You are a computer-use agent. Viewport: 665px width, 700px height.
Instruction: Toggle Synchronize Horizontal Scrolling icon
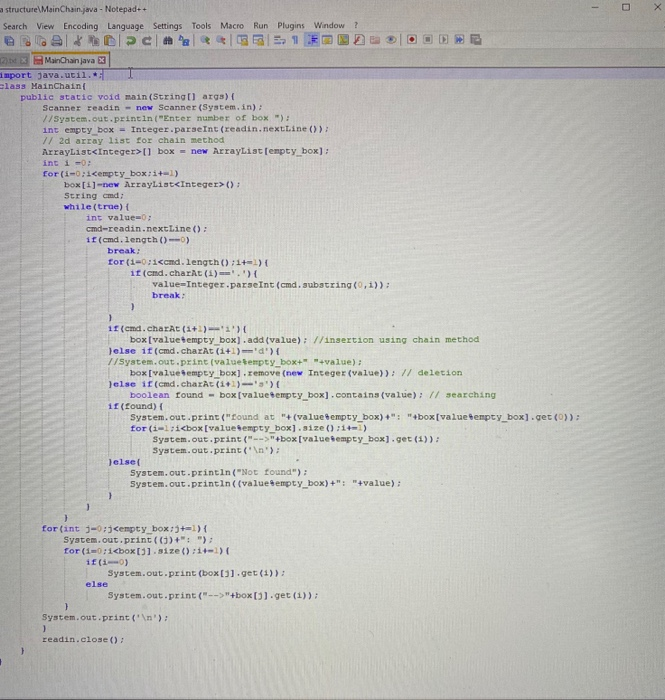pyautogui.click(x=258, y=40)
